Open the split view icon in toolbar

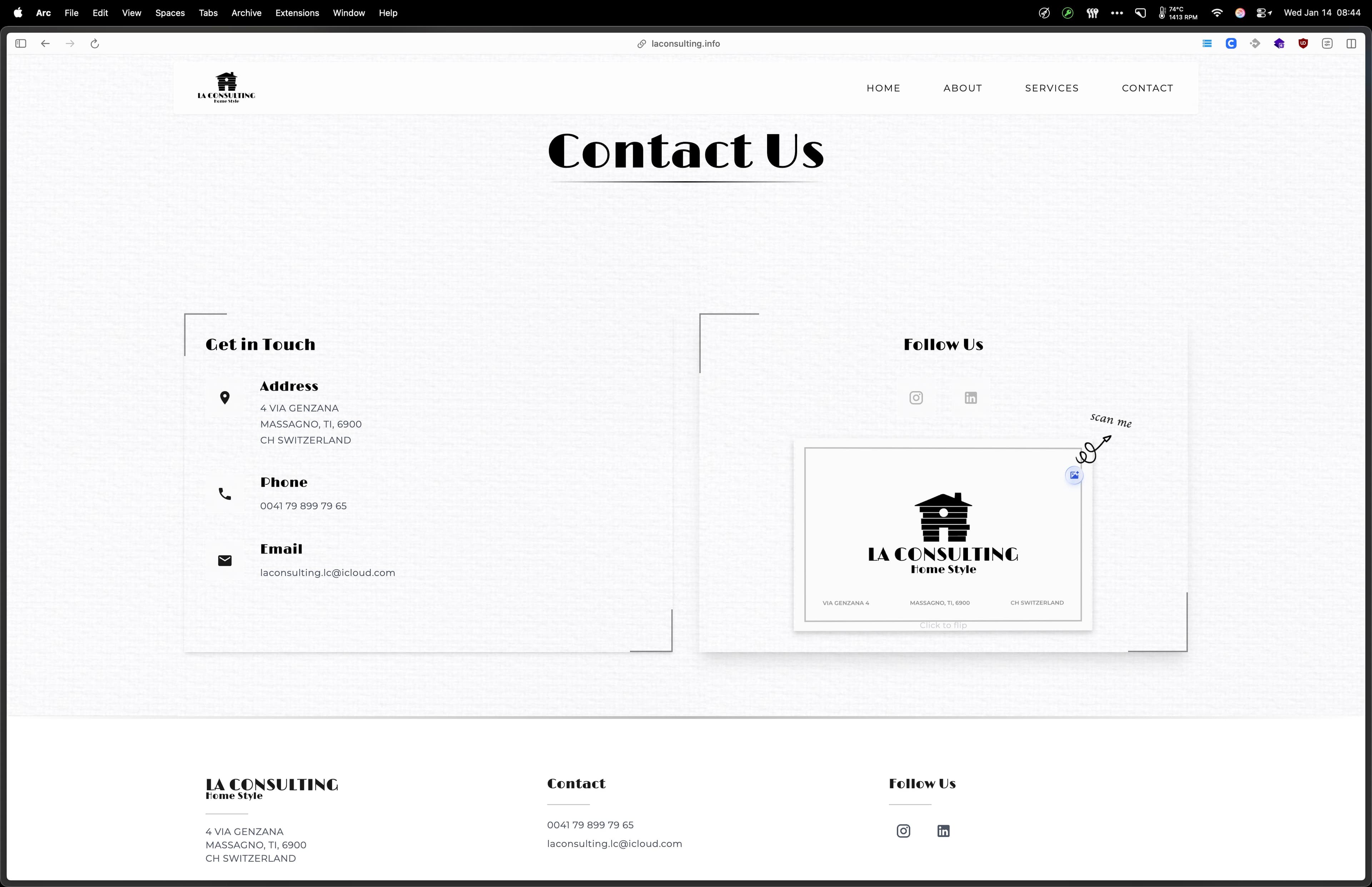click(1351, 44)
